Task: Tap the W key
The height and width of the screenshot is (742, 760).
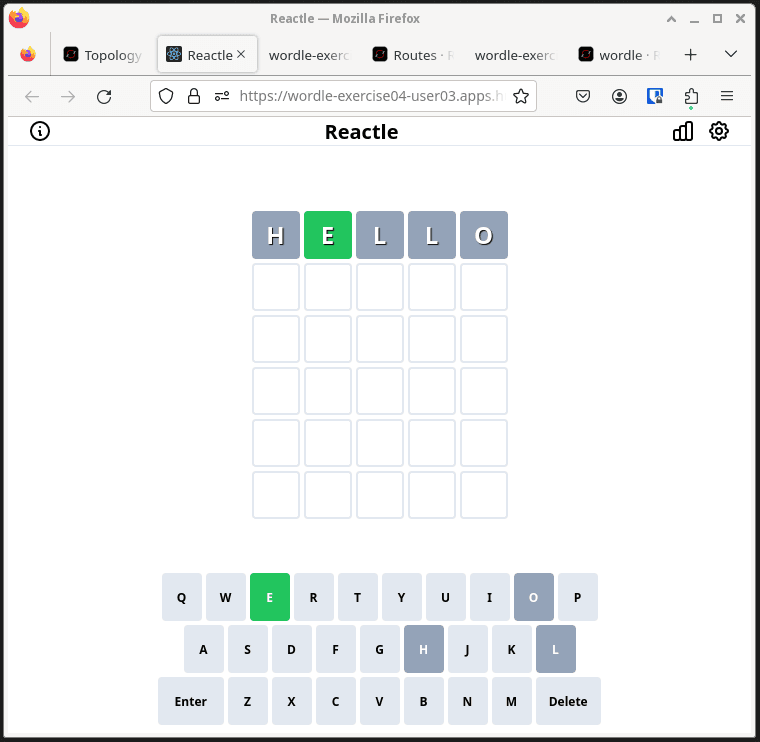Action: (x=226, y=597)
